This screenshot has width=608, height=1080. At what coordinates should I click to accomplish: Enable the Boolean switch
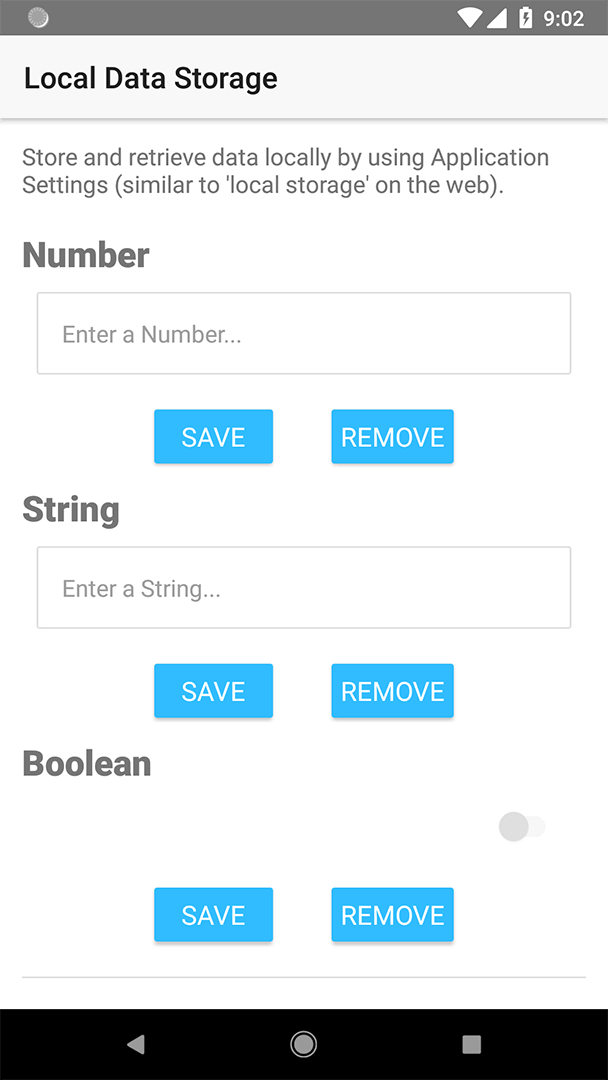point(523,826)
